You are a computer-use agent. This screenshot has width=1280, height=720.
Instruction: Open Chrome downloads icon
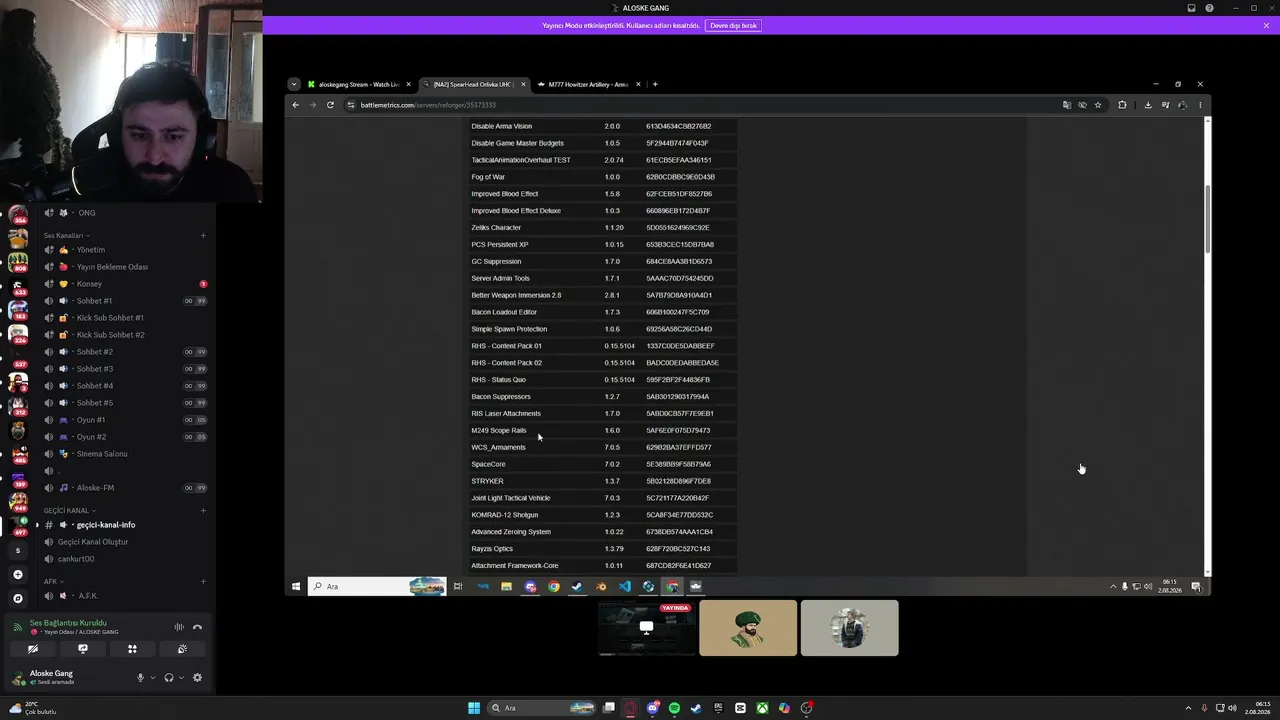click(1148, 105)
